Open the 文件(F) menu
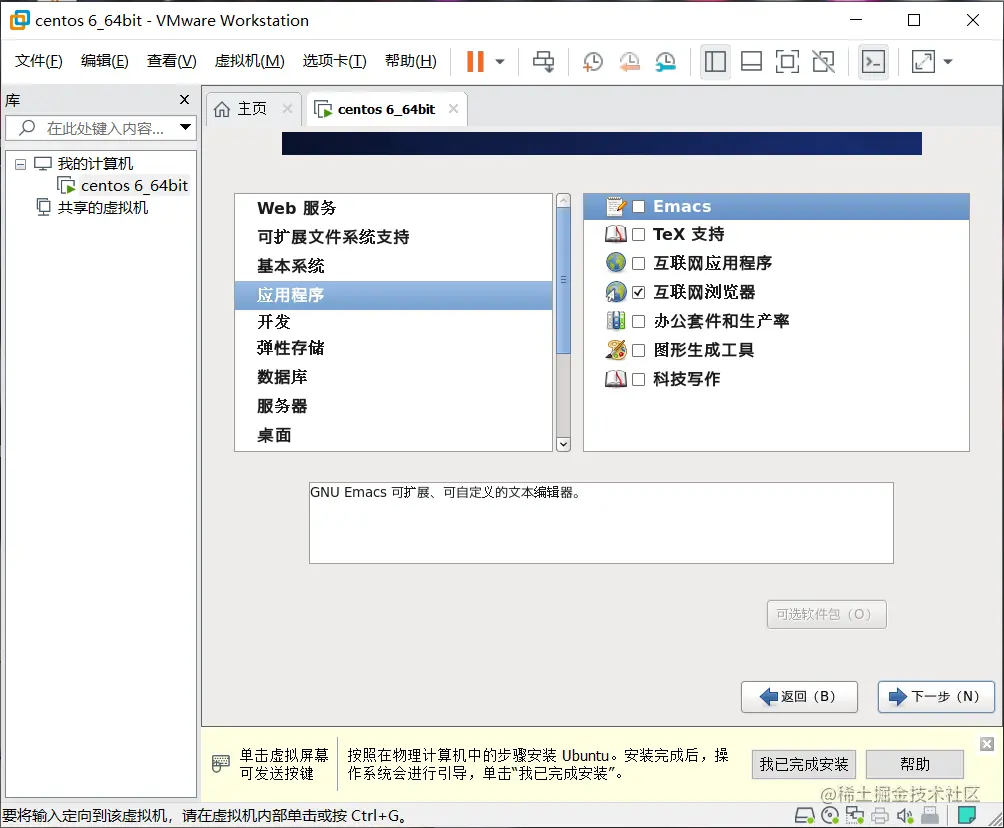Image resolution: width=1004 pixels, height=828 pixels. (38, 61)
